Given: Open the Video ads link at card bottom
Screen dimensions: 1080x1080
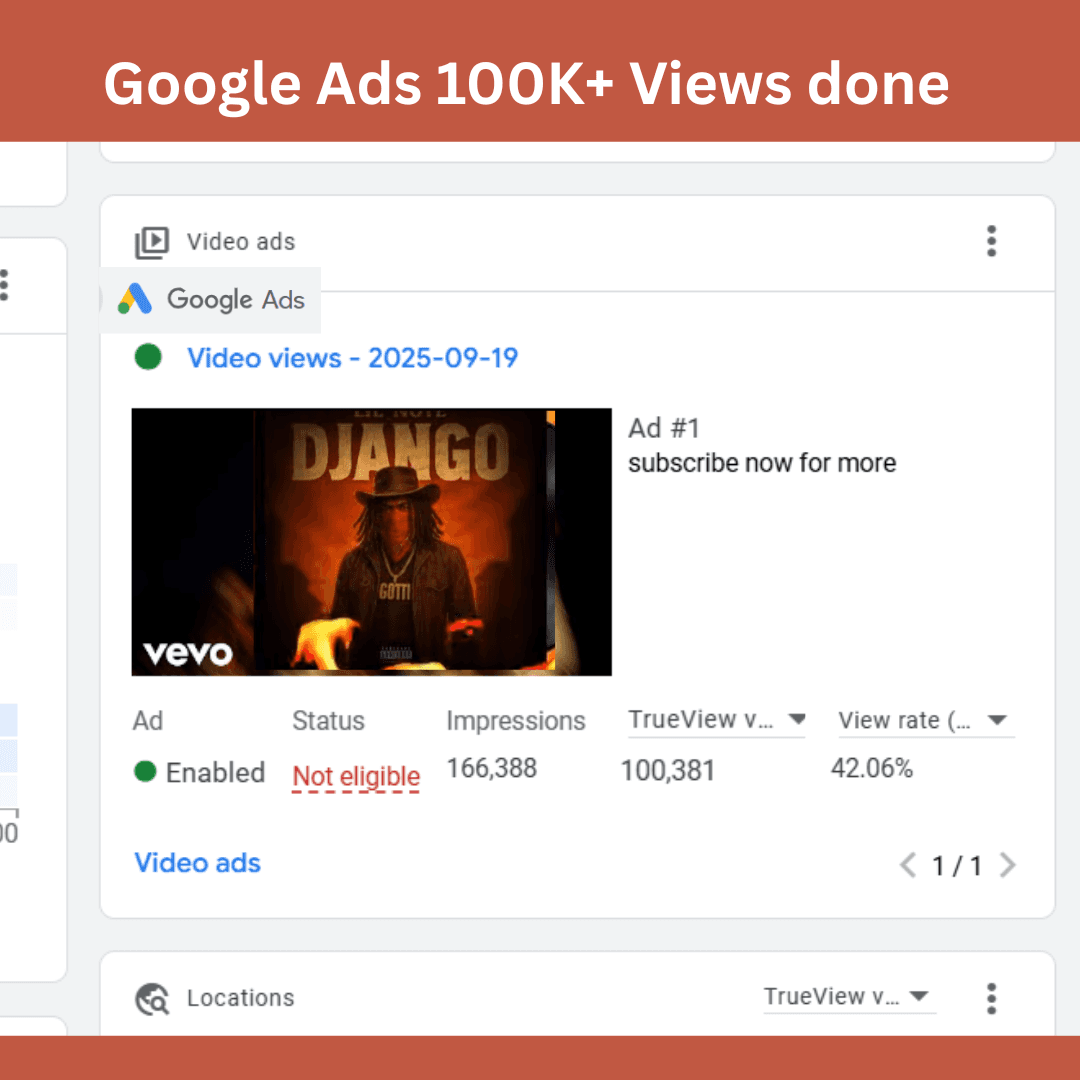Looking at the screenshot, I should [x=198, y=863].
